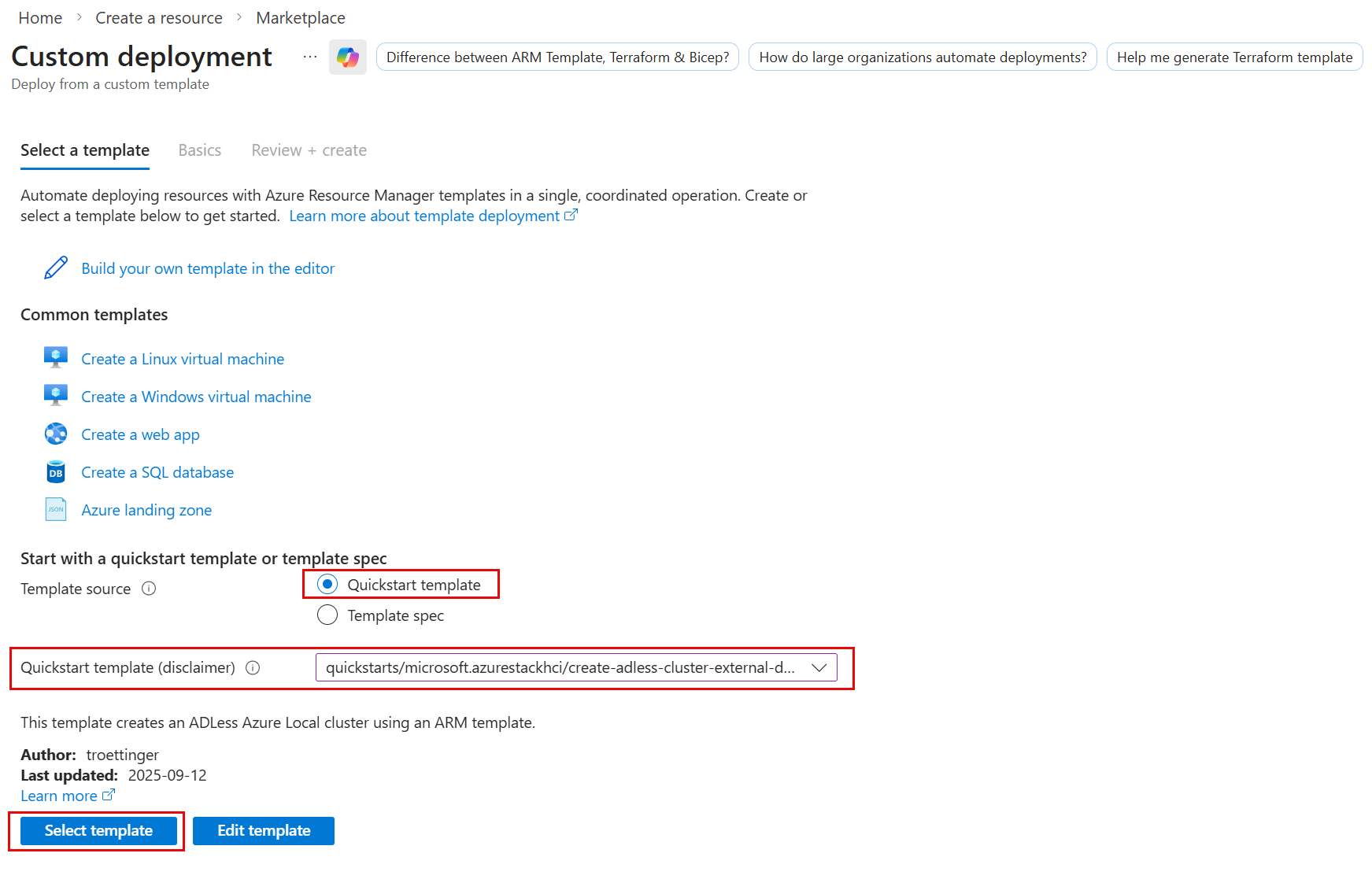Click the Linux virtual machine icon
The width and height of the screenshot is (1372, 879).
tap(56, 358)
